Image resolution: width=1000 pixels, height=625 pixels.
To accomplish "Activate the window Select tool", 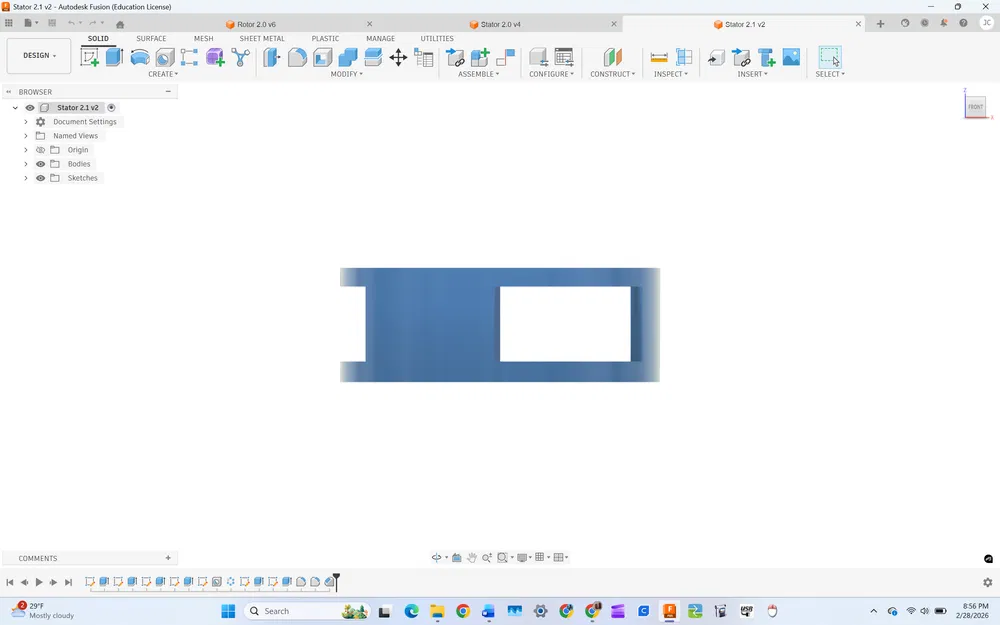I will point(830,57).
